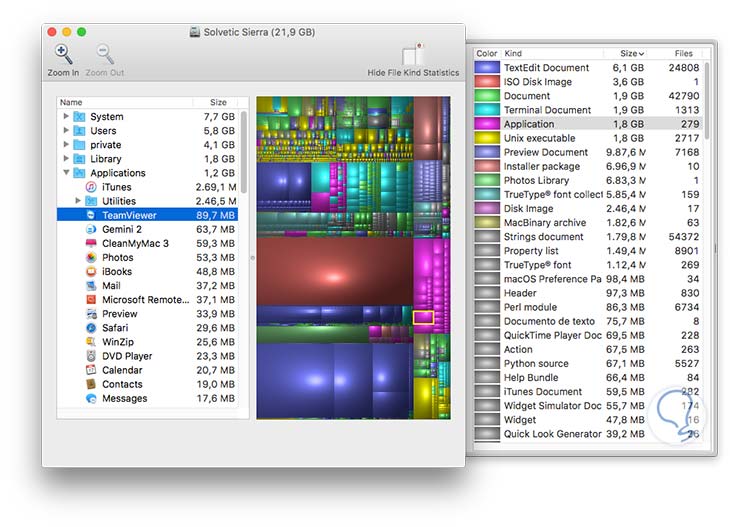
Task: Click the yellow-outlined highlighted block in treemap
Action: click(423, 317)
